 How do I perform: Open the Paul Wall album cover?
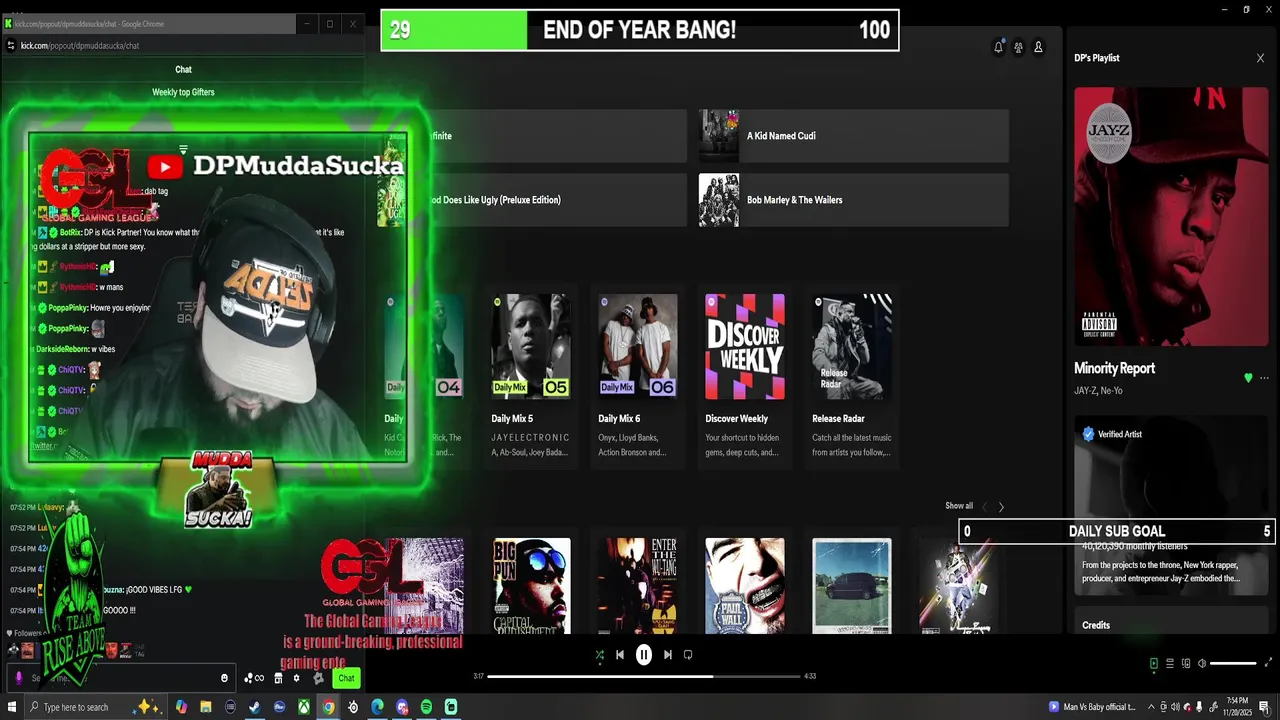(745, 585)
